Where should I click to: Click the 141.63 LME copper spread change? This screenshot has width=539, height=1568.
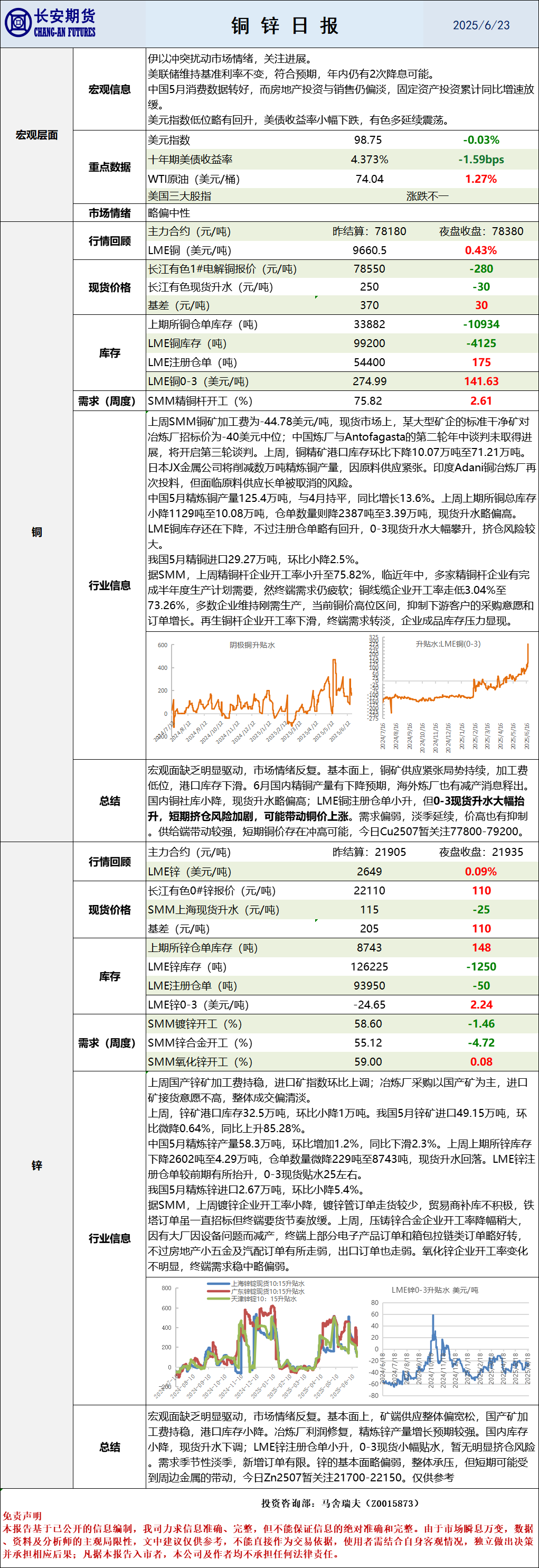[x=481, y=381]
